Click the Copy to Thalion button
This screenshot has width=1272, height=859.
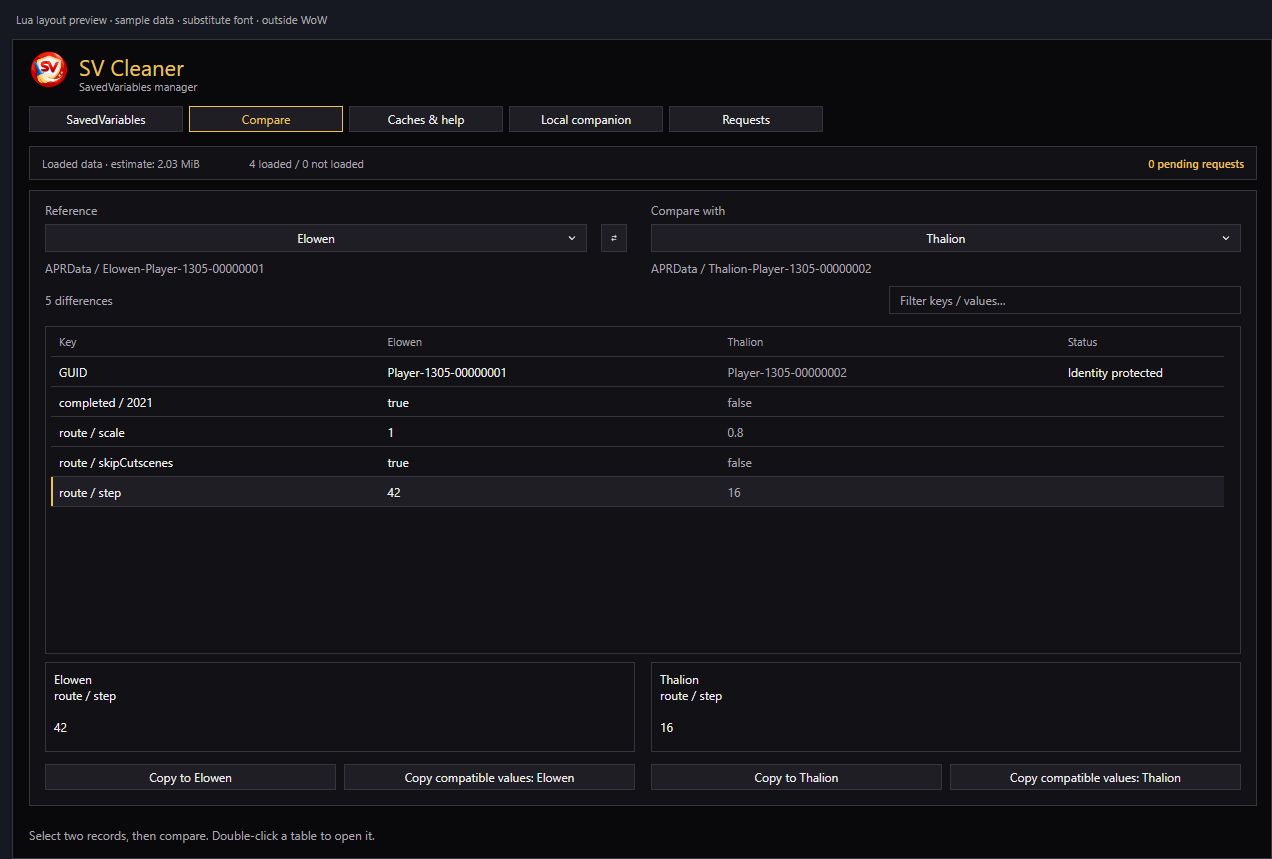[796, 777]
